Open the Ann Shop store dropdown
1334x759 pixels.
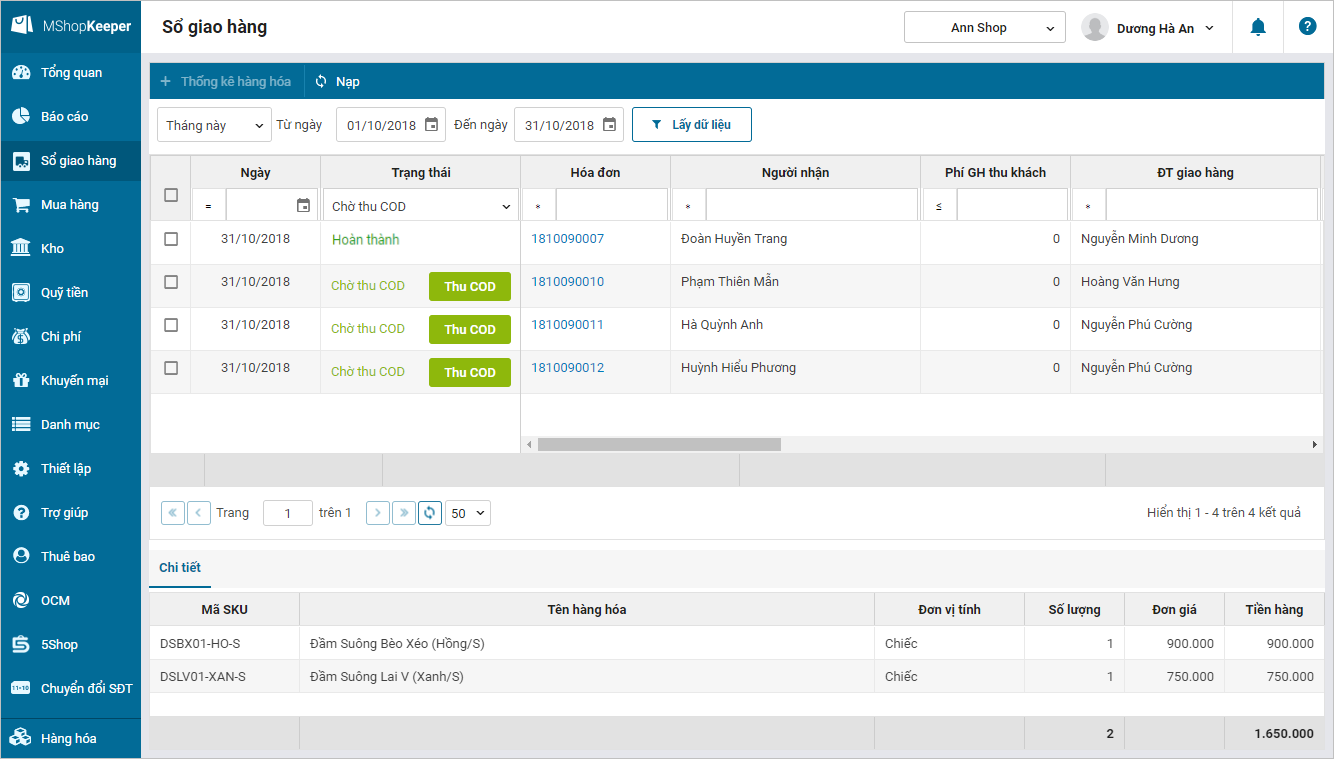pyautogui.click(x=985, y=28)
